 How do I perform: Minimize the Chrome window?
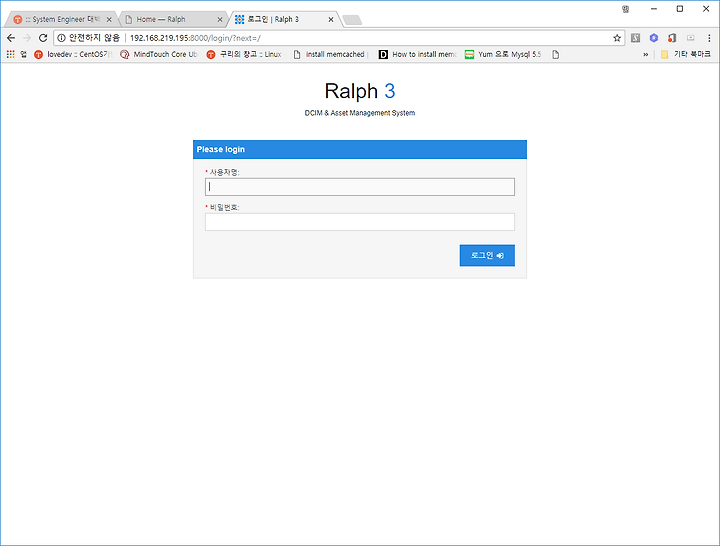pyautogui.click(x=654, y=9)
